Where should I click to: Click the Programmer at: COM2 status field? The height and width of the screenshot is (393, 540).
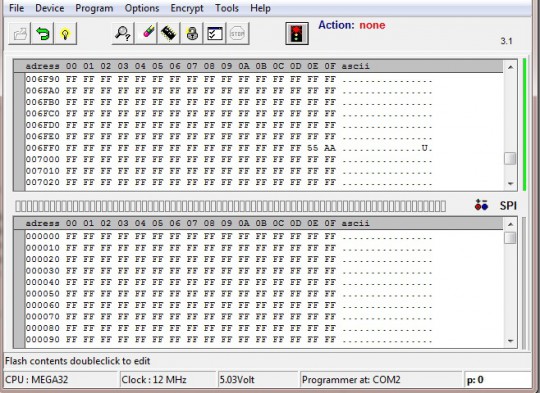[381, 380]
